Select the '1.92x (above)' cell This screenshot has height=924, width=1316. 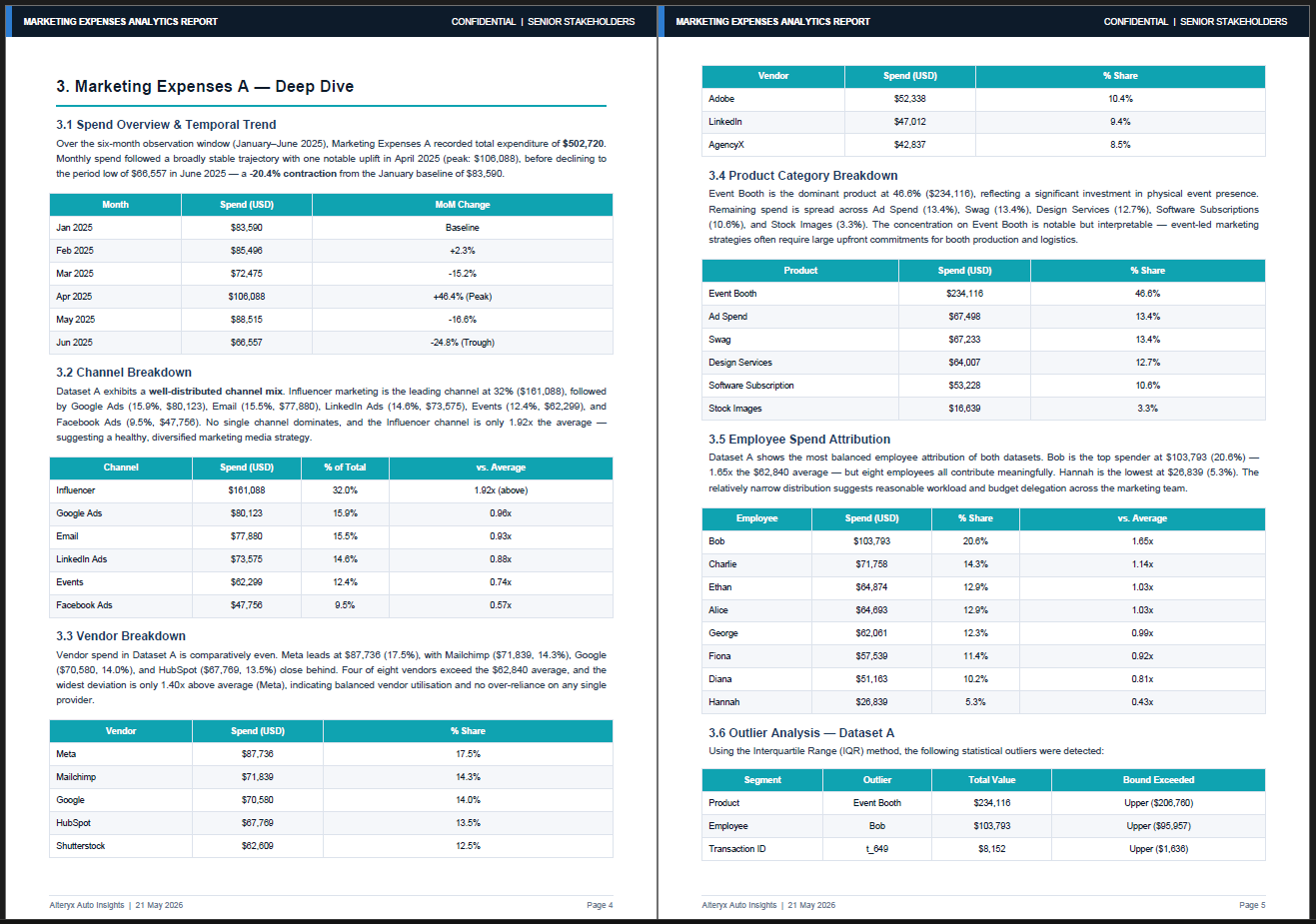(x=501, y=490)
